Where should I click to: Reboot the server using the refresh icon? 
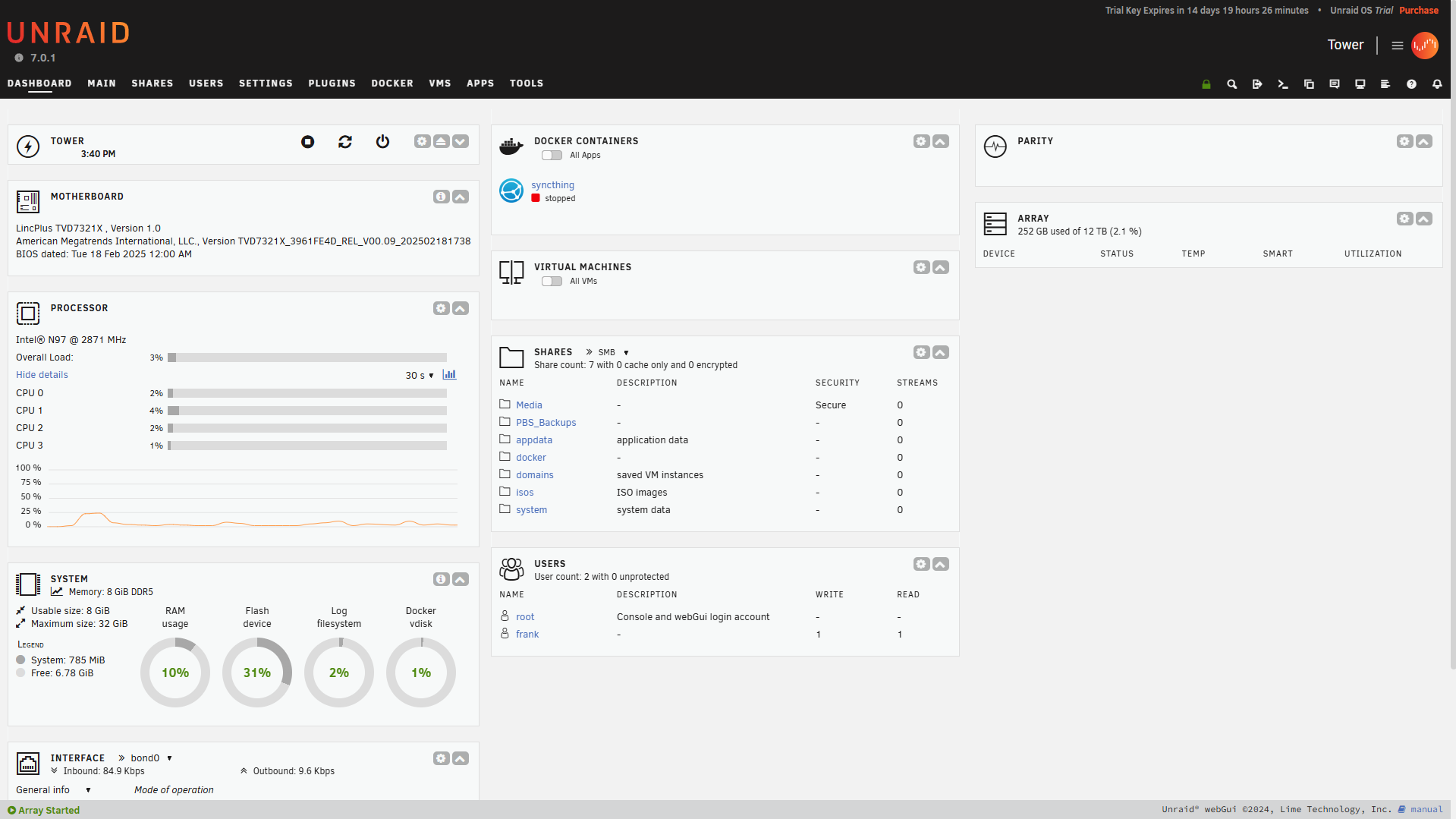345,142
